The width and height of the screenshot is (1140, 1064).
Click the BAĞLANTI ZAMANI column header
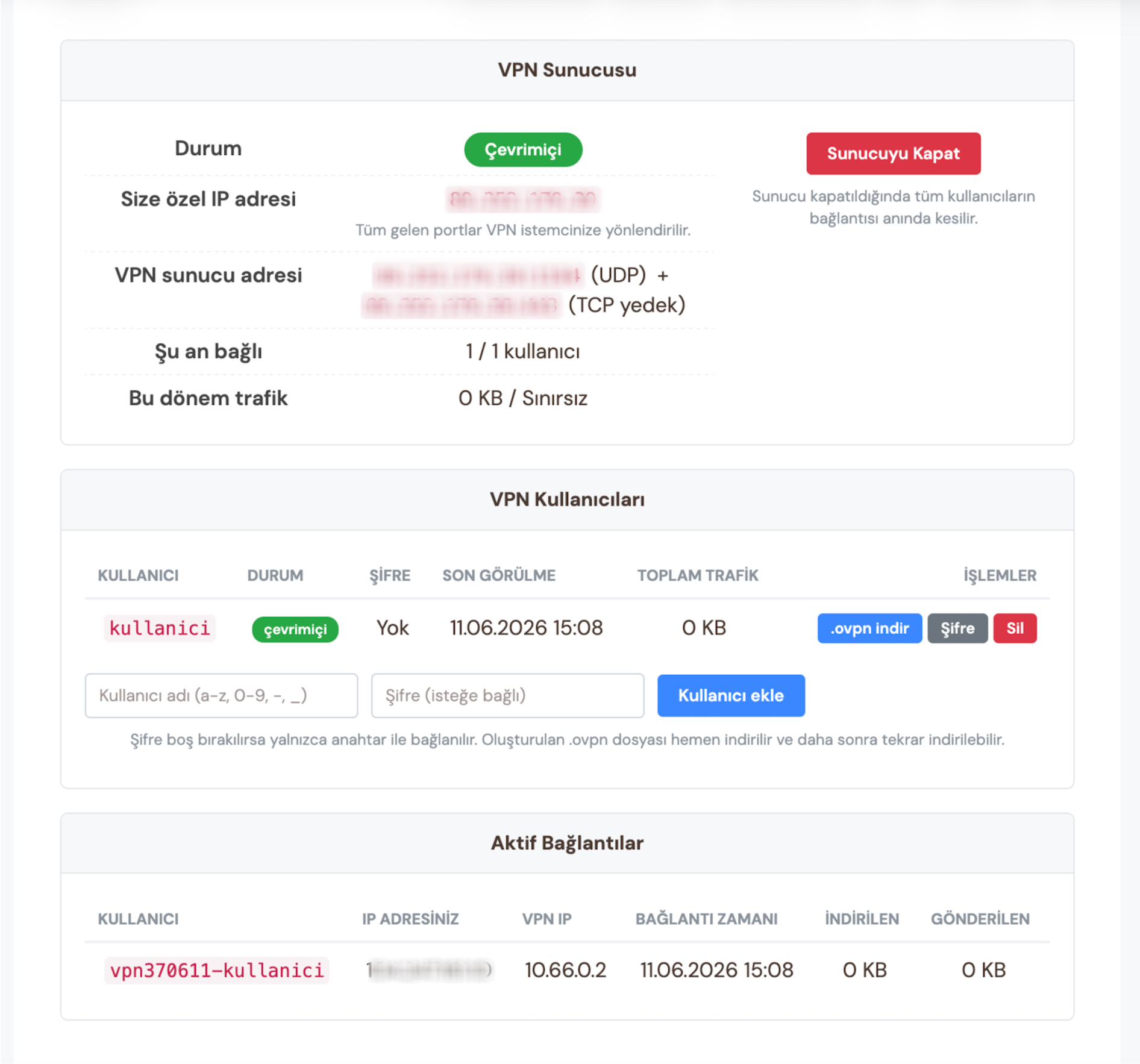click(x=706, y=919)
